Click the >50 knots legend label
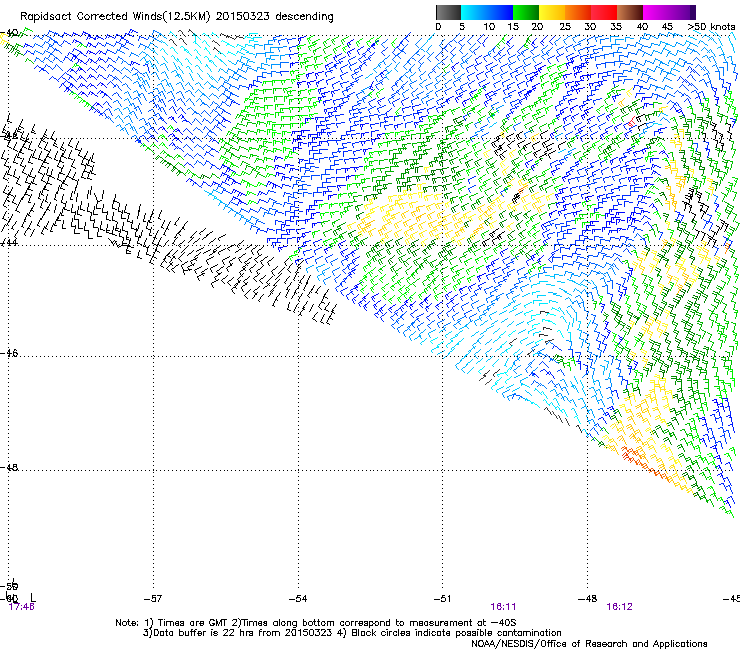The width and height of the screenshot is (740, 650). click(711, 26)
